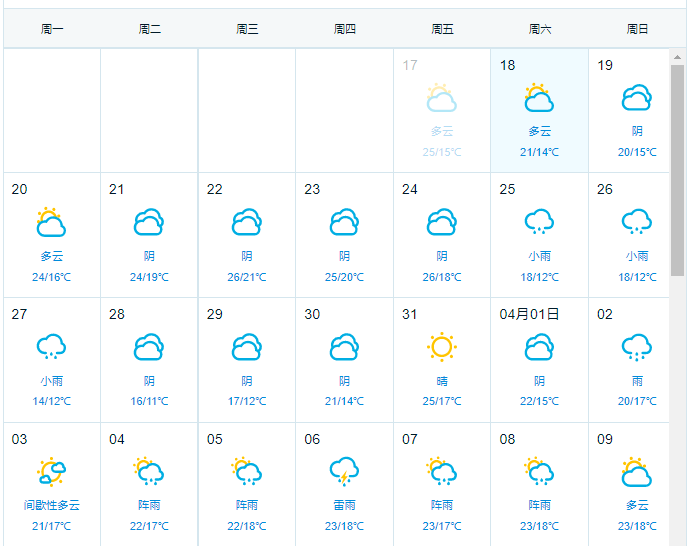Click the 雷雨 label on day 06

point(344,505)
